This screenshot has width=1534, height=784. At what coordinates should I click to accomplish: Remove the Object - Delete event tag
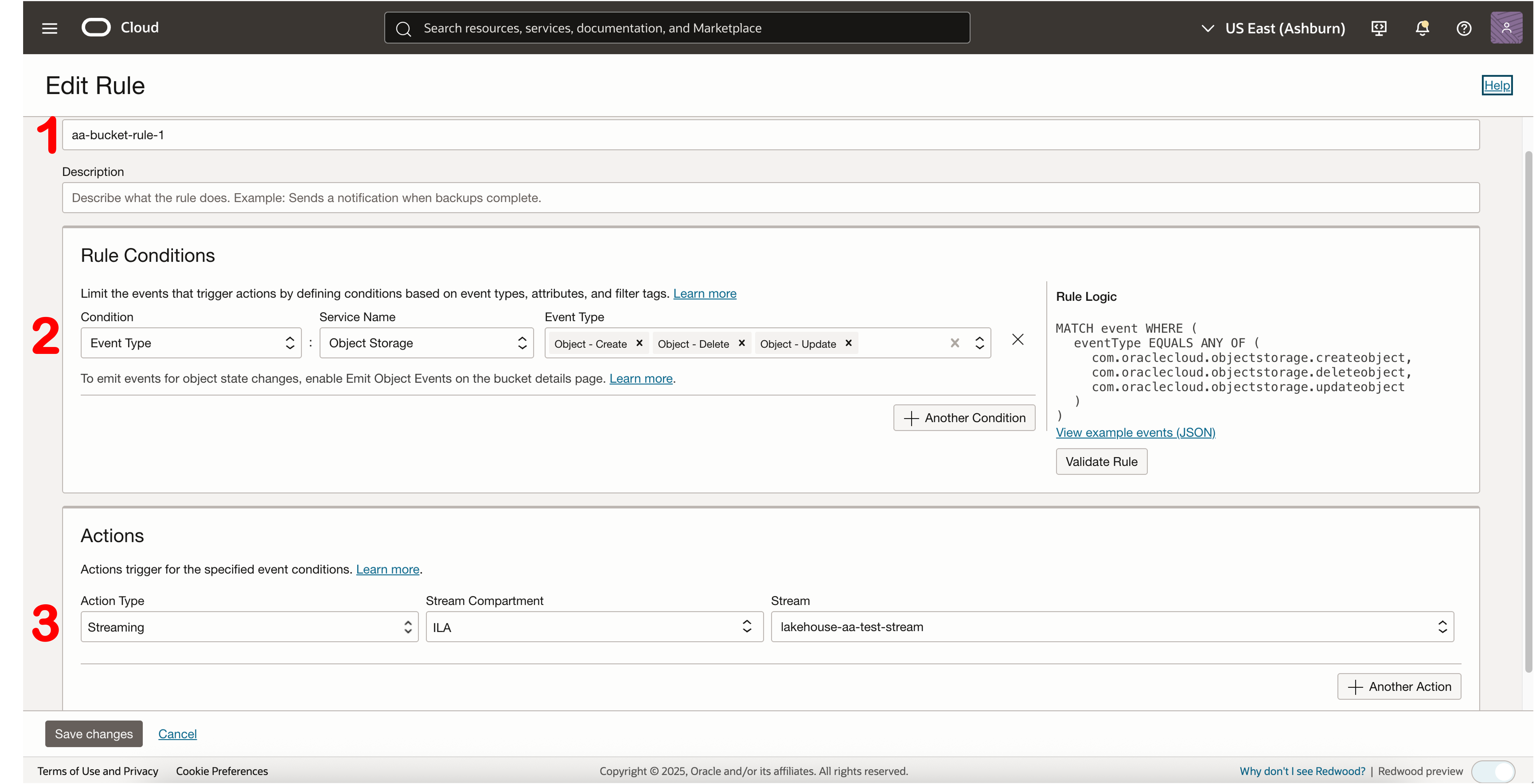[x=741, y=343]
